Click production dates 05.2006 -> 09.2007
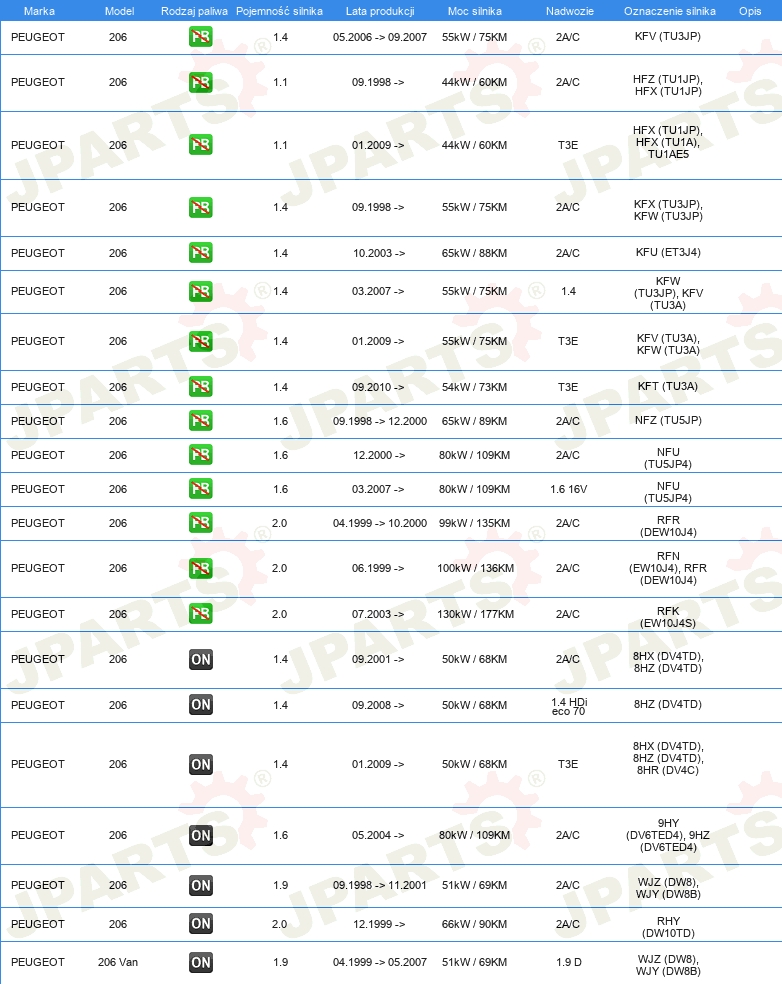Image resolution: width=782 pixels, height=984 pixels. (380, 37)
